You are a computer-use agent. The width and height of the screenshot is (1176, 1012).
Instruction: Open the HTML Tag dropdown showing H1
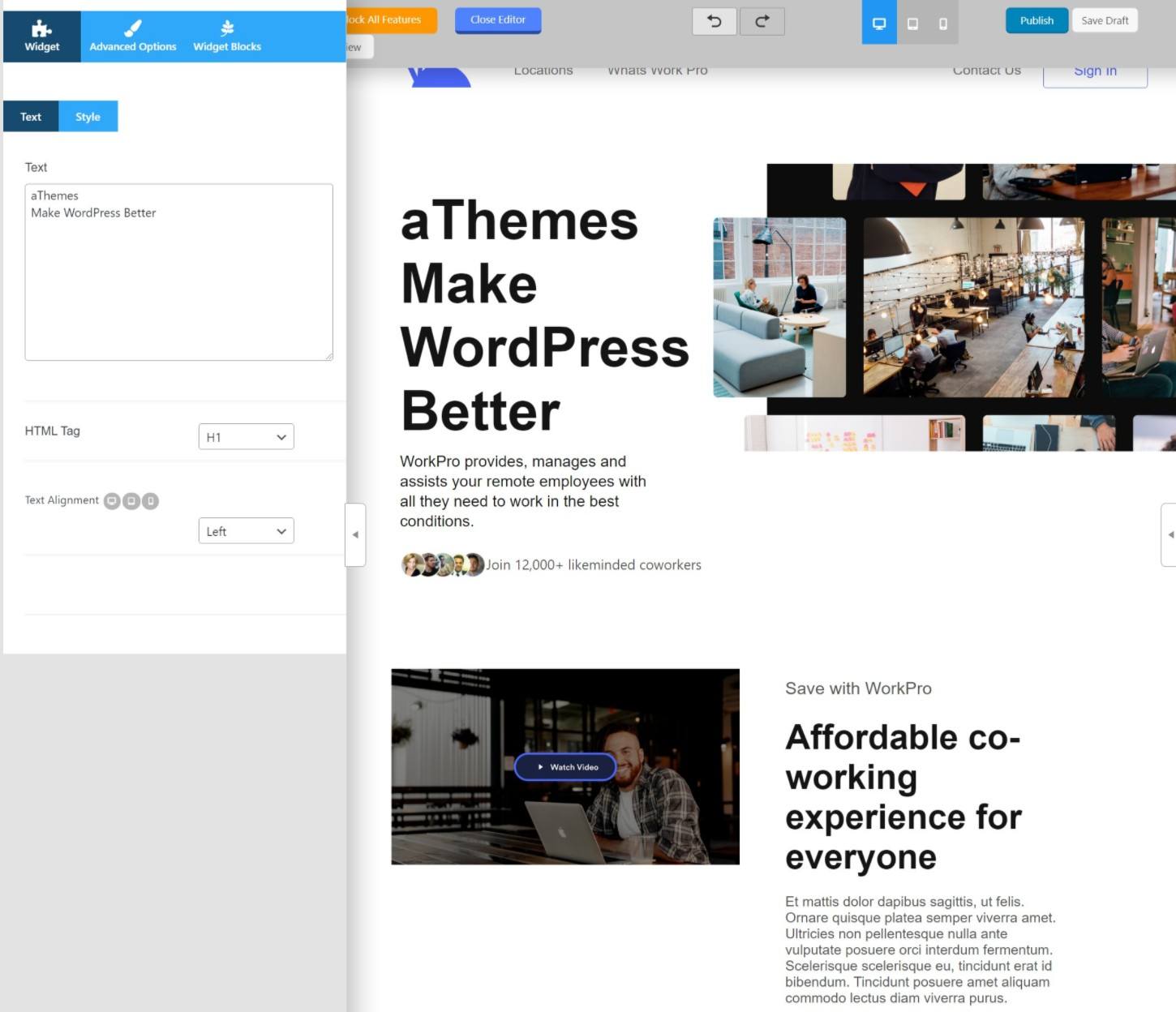pos(246,436)
